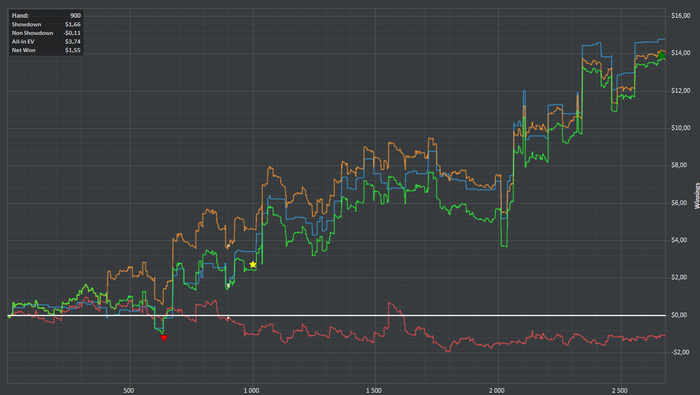Viewport: 700px width, 395px height.
Task: Click the $4,00 y-axis label
Action: point(680,240)
